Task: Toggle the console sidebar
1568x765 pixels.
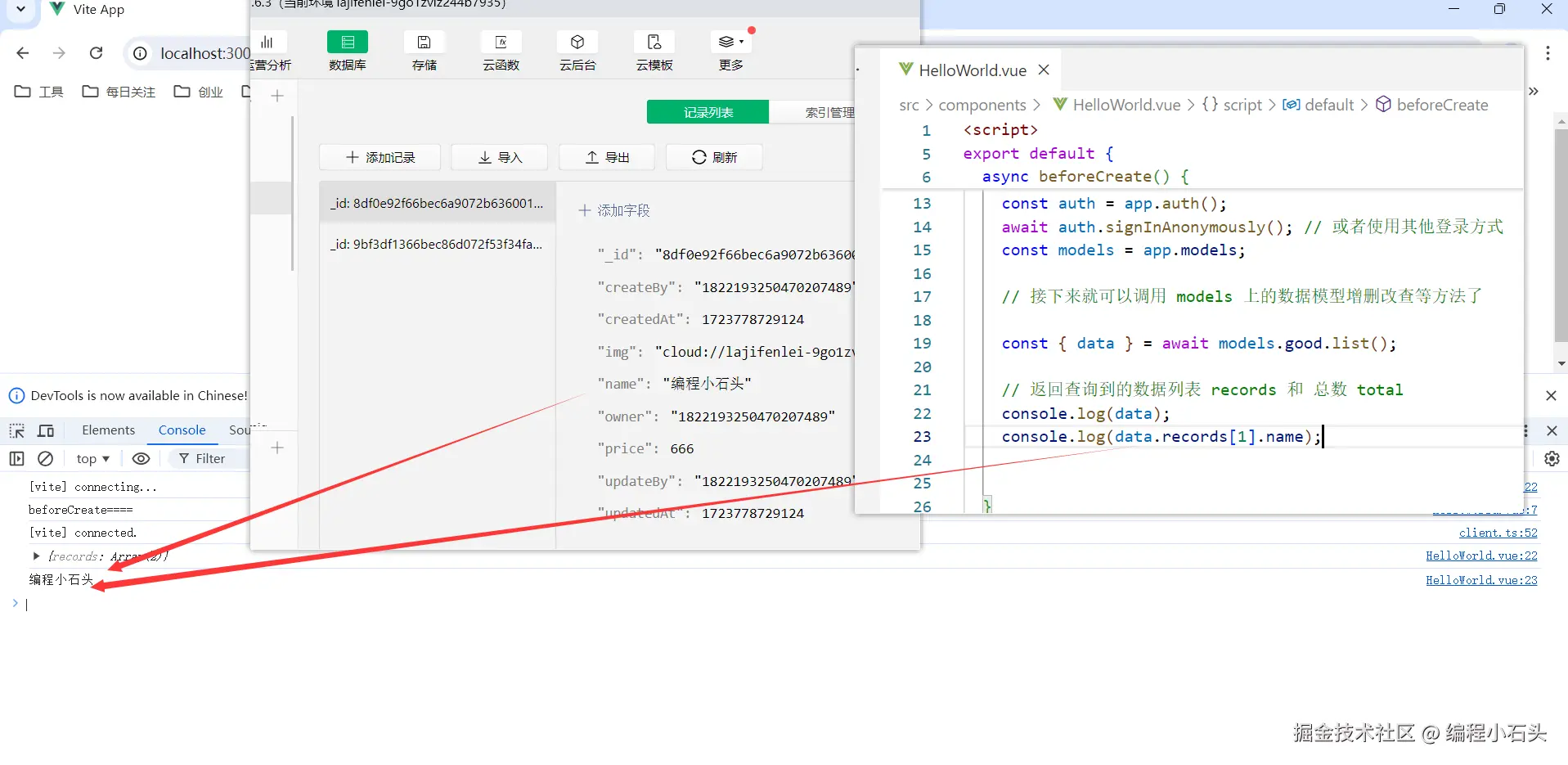Action: (16, 459)
